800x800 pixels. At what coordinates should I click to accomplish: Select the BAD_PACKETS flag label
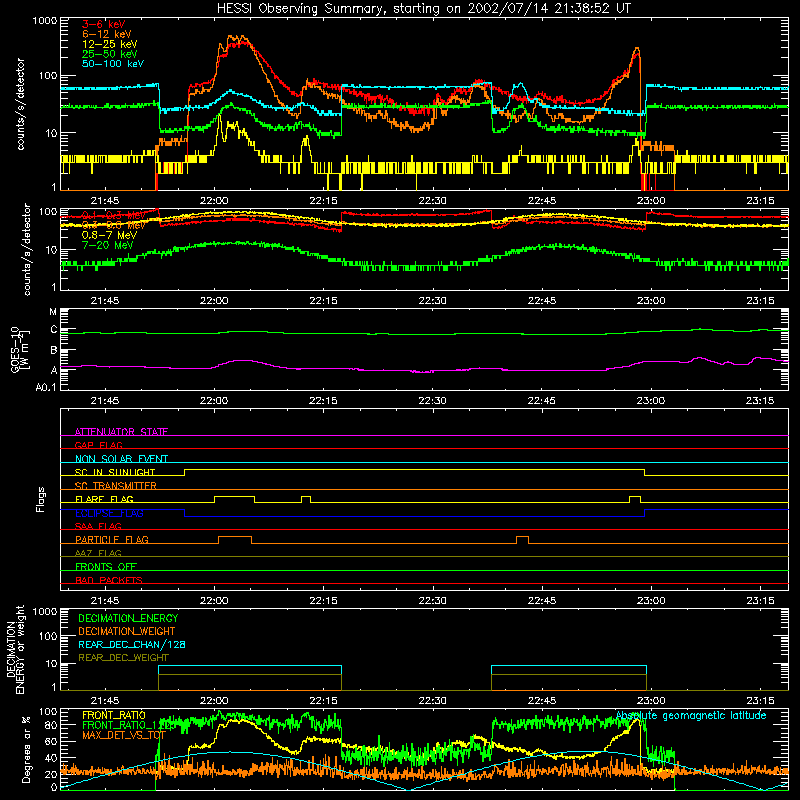(x=109, y=580)
